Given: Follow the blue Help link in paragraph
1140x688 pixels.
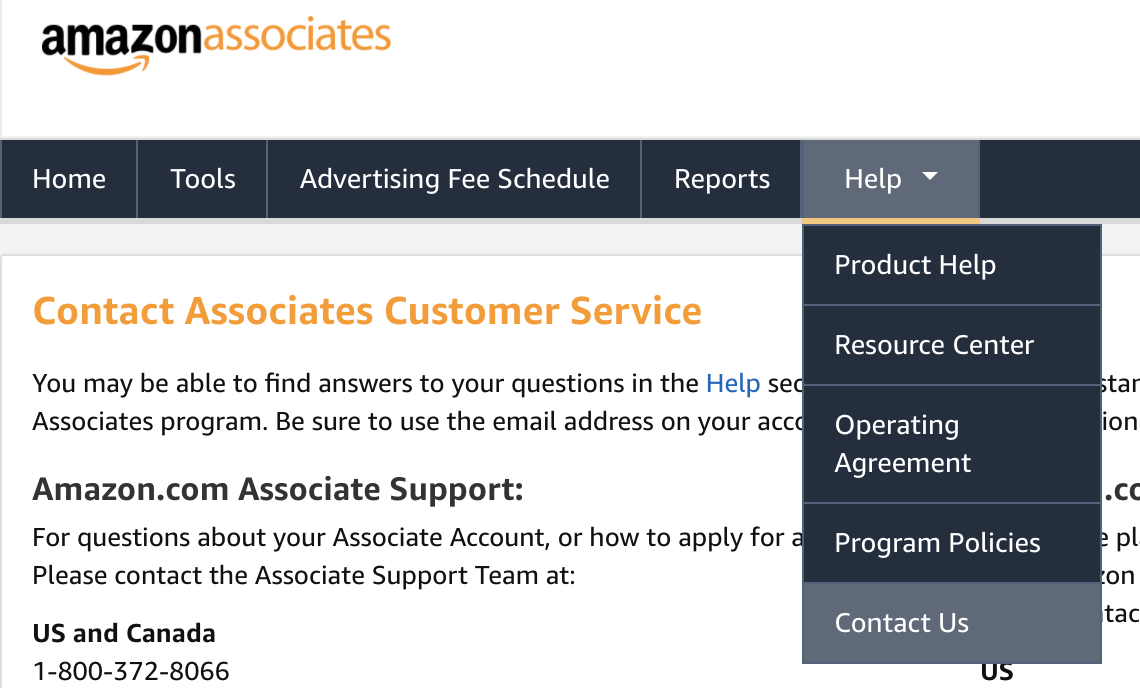Looking at the screenshot, I should (x=733, y=383).
